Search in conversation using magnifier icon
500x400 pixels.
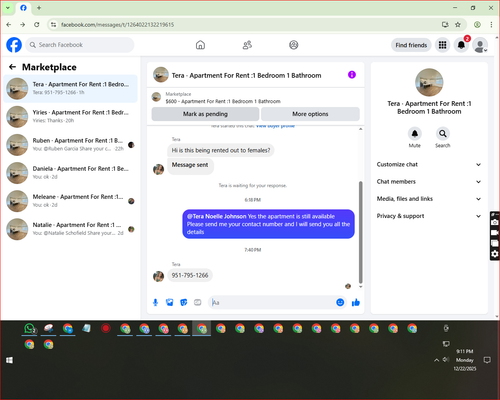click(x=443, y=134)
